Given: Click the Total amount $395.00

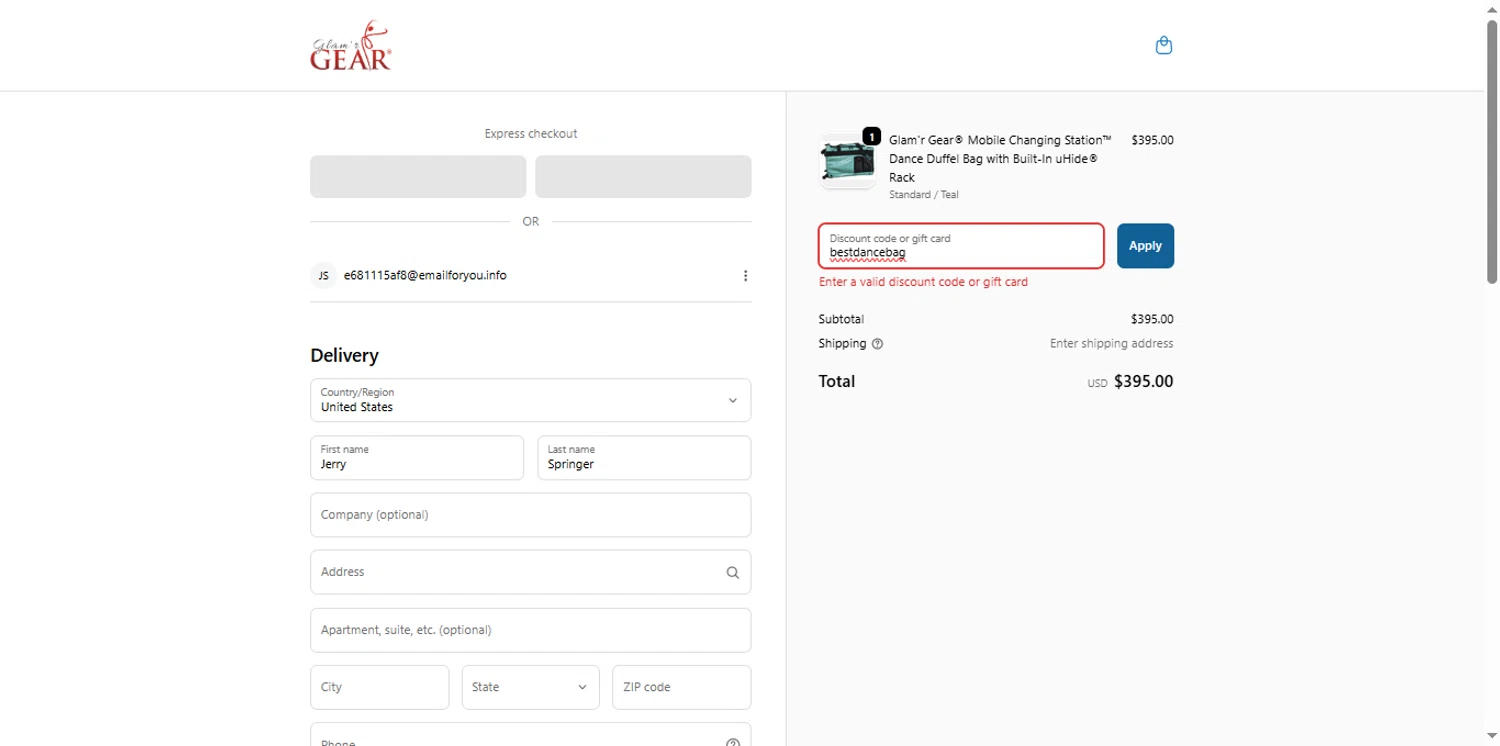Looking at the screenshot, I should 1143,382.
